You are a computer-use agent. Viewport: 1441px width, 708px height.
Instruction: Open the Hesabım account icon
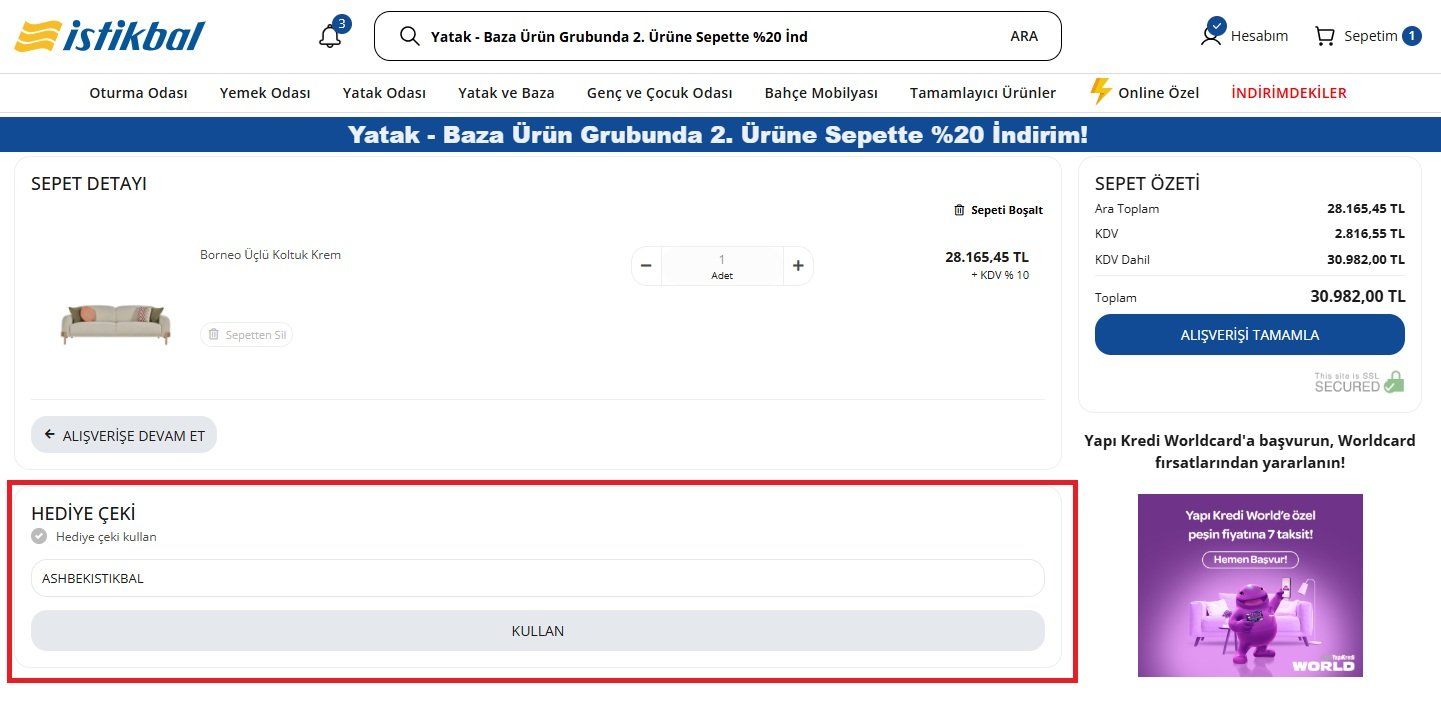(x=1212, y=35)
